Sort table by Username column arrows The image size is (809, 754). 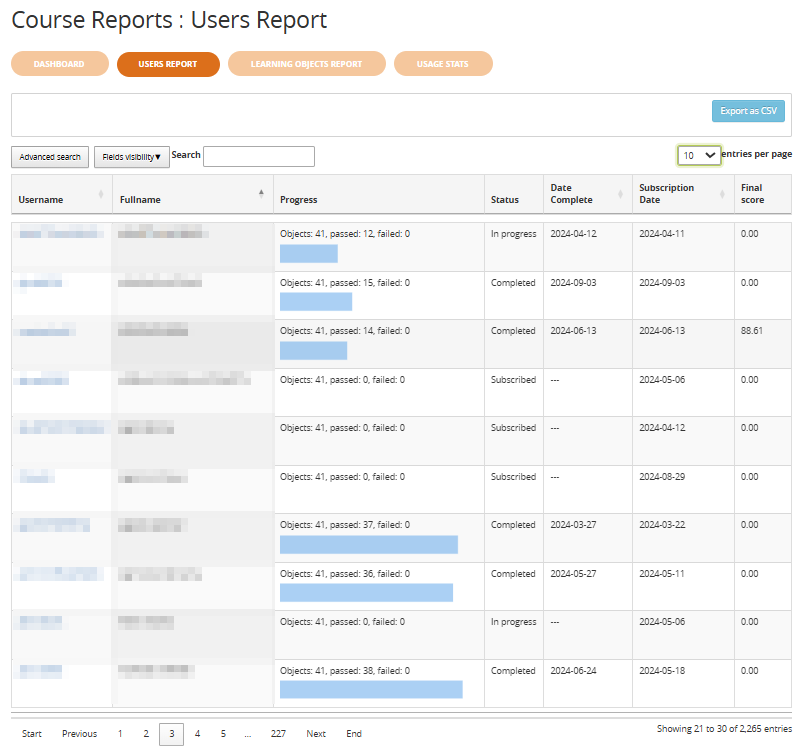pyautogui.click(x=100, y=194)
